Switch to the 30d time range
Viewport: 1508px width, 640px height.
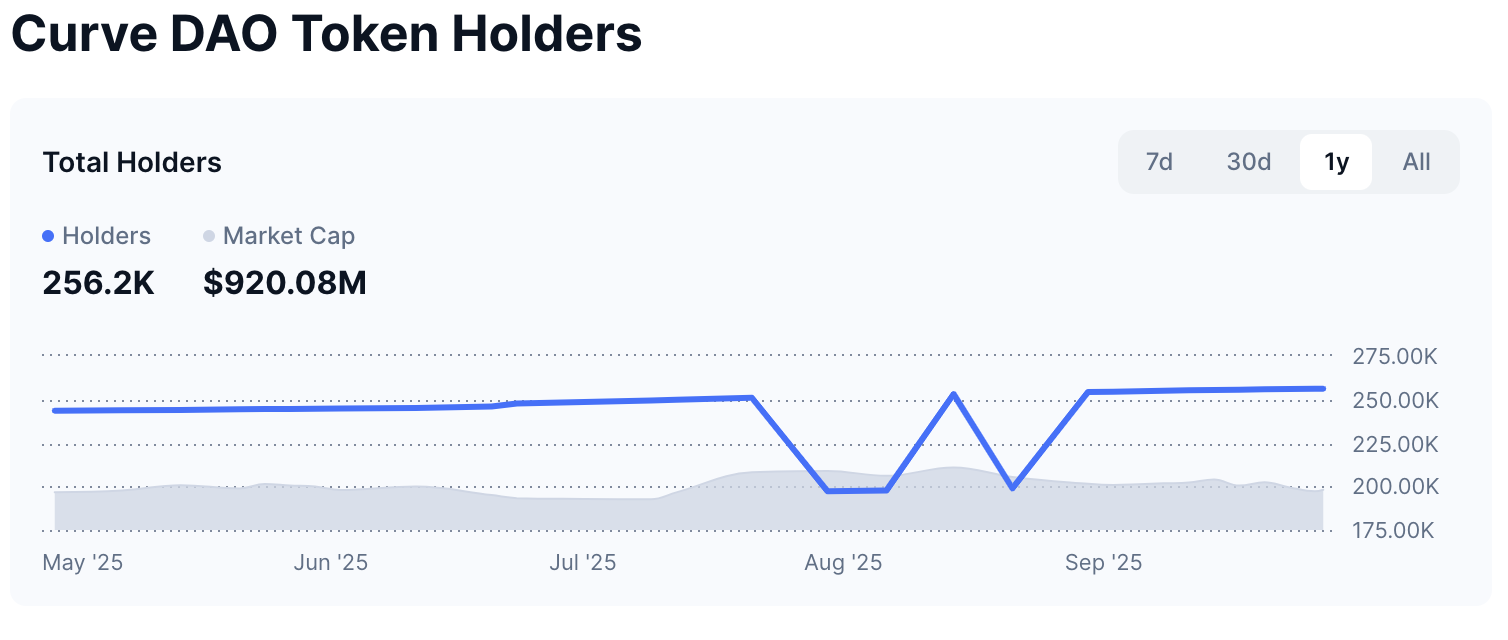coord(1249,162)
